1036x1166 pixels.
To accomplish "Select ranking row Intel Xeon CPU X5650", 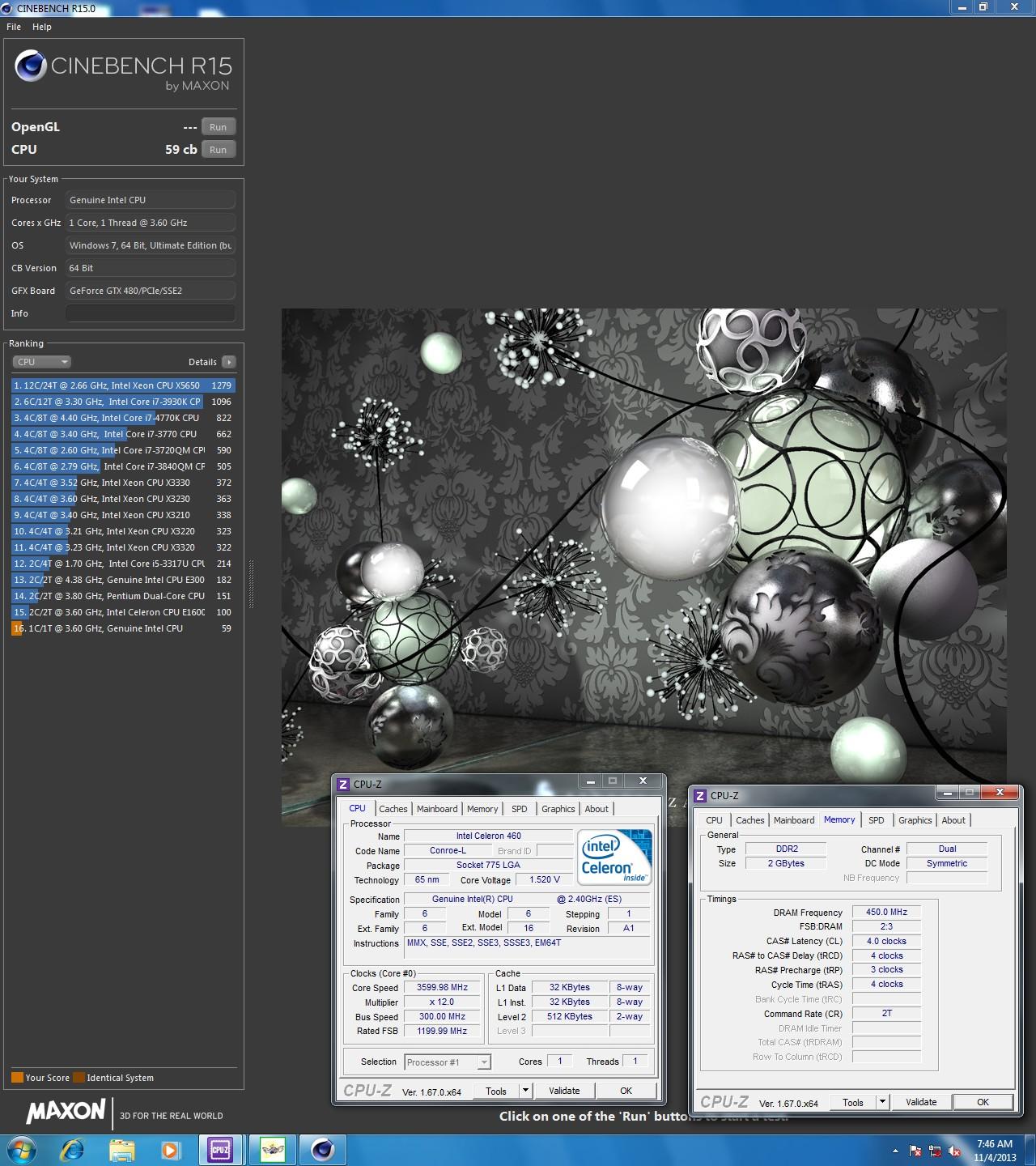I will [123, 385].
